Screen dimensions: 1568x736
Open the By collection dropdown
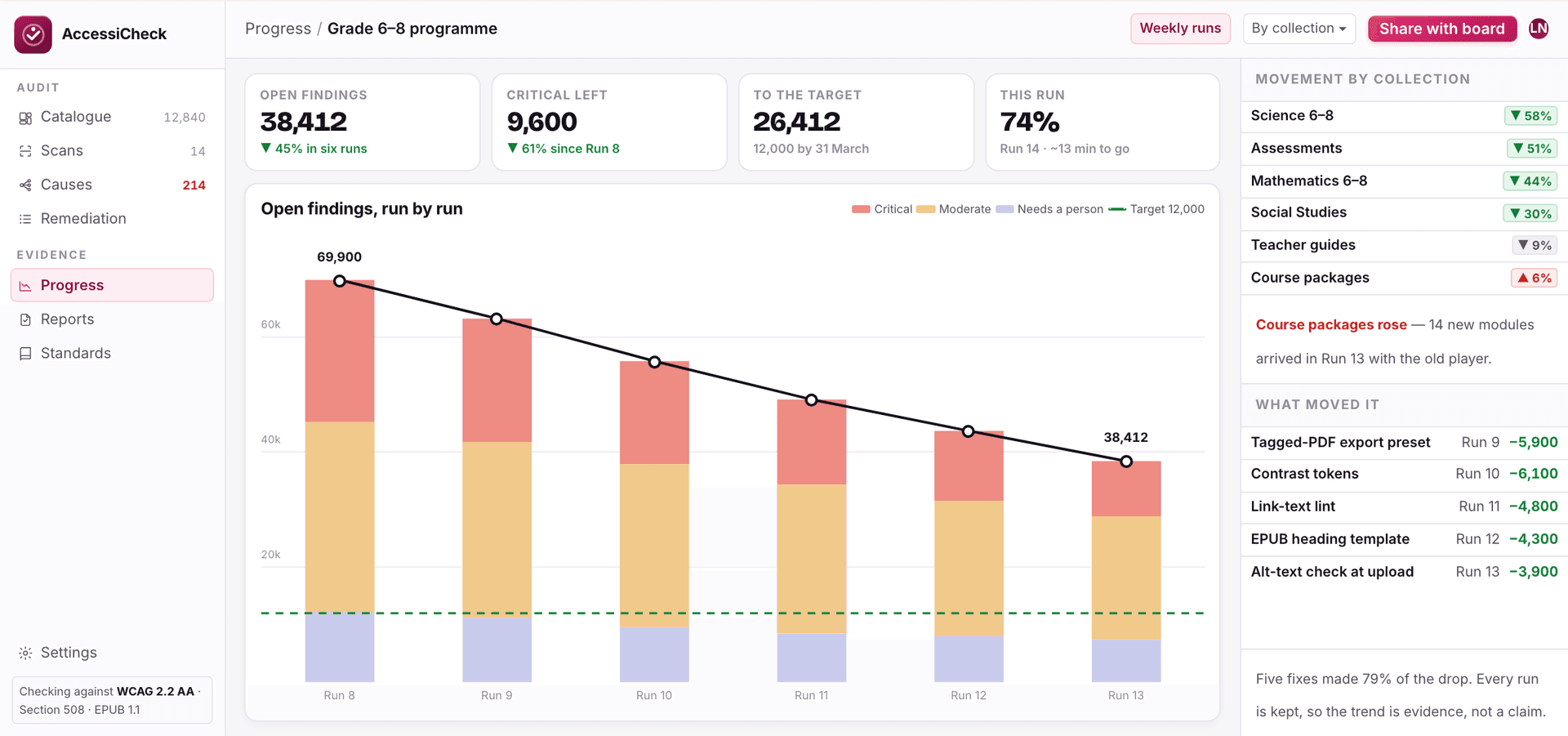1298,29
